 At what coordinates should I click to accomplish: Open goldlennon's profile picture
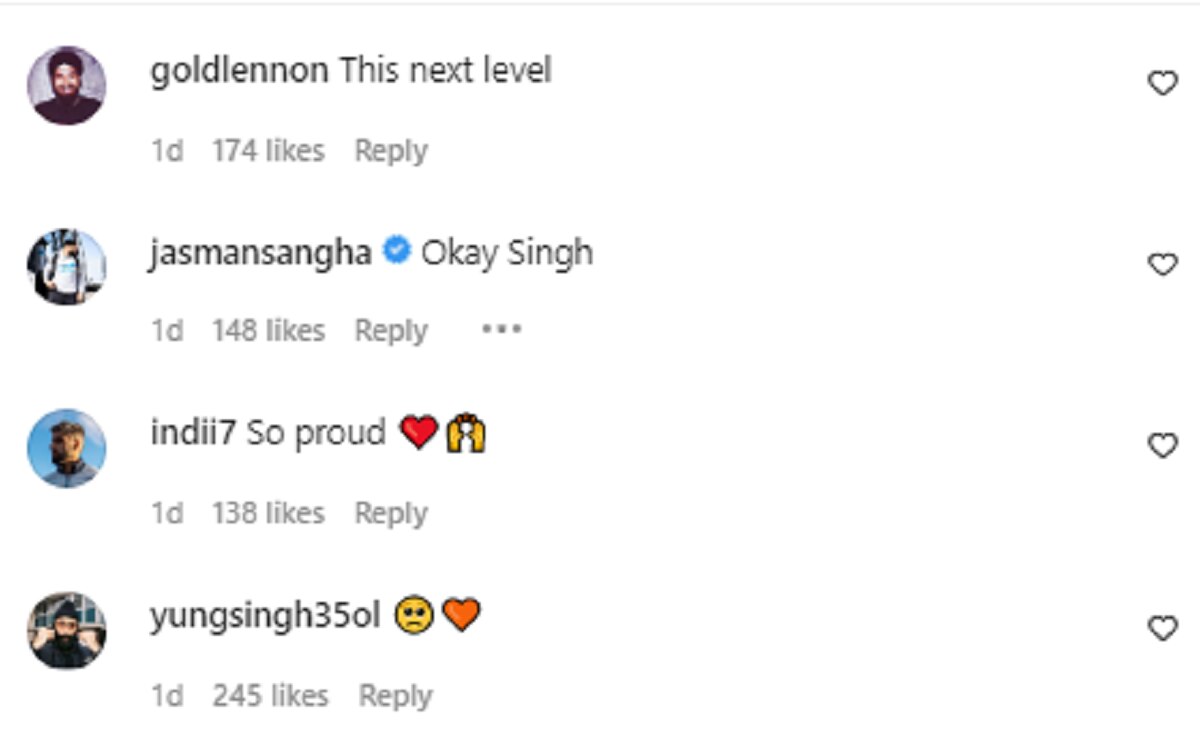click(x=66, y=85)
